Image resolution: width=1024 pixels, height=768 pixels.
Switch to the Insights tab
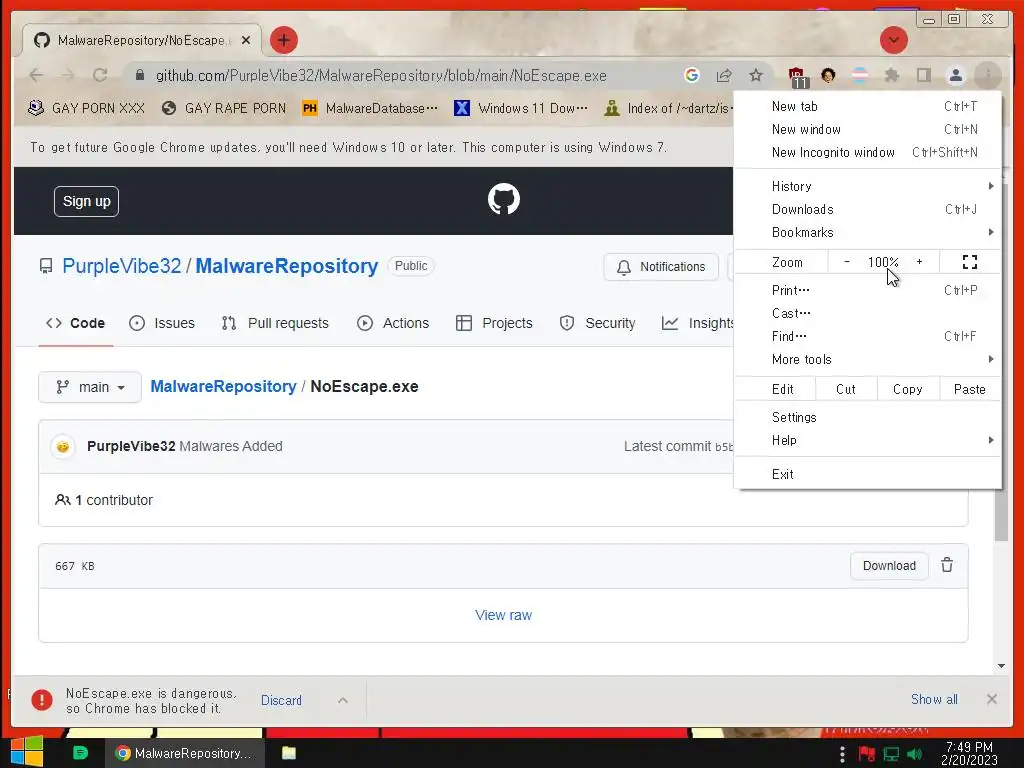click(697, 323)
